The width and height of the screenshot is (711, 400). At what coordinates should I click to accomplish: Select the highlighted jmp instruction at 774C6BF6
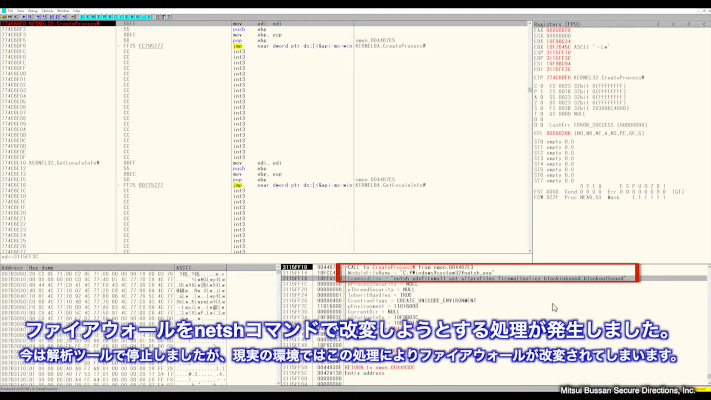(238, 45)
